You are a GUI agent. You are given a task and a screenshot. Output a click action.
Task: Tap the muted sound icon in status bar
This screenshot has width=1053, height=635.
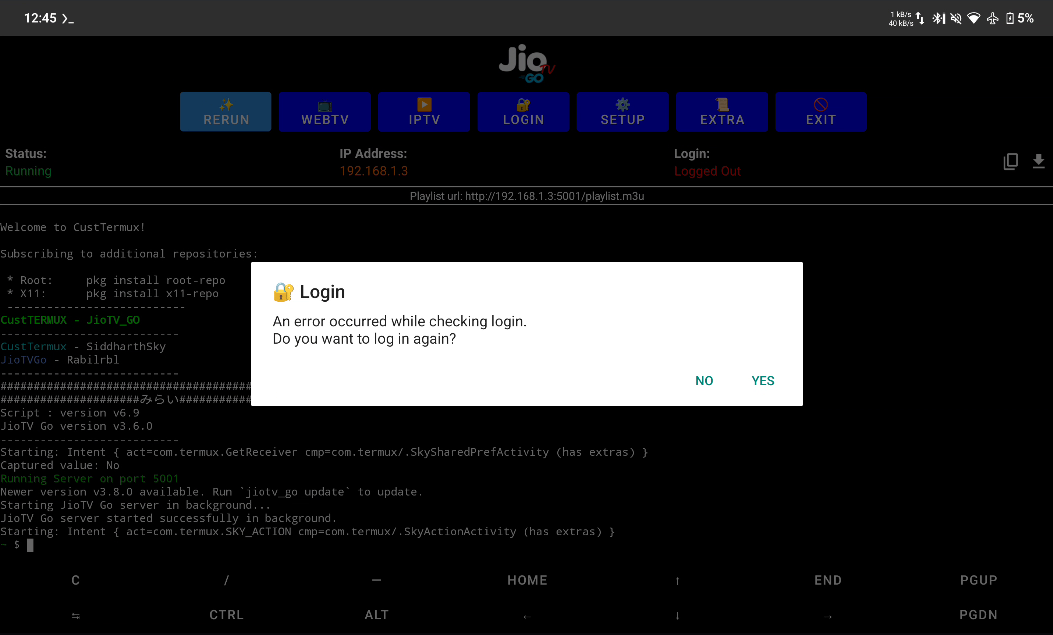(x=956, y=18)
